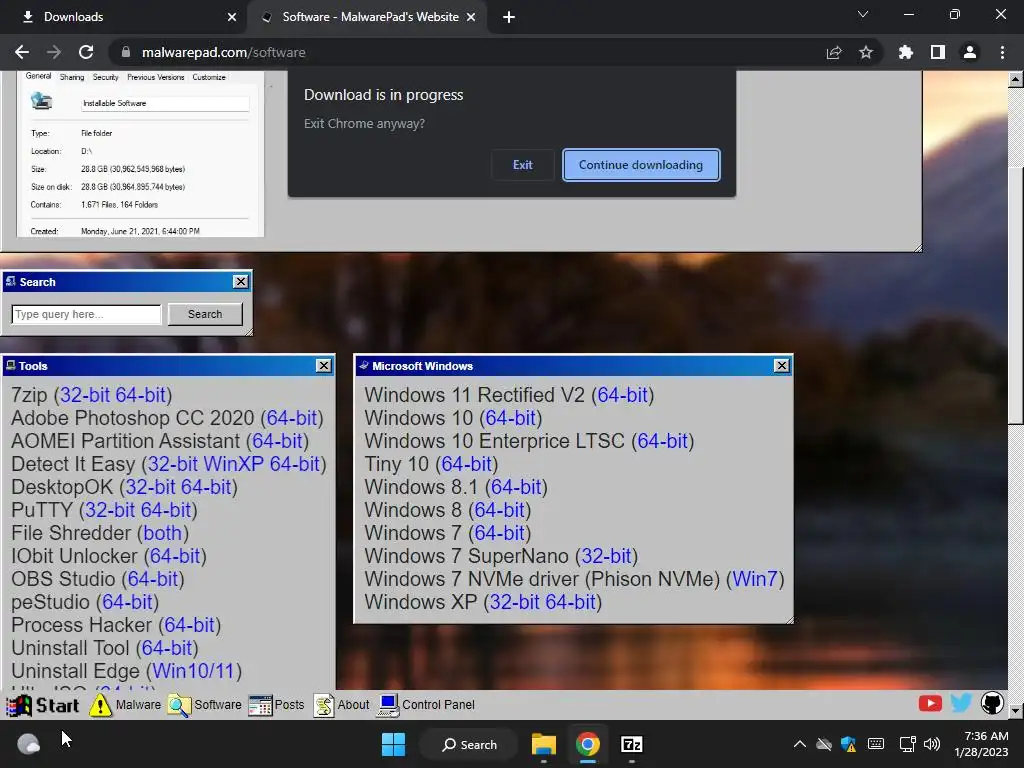
Task: Open Control Panel on site taskbar
Action: pos(426,705)
